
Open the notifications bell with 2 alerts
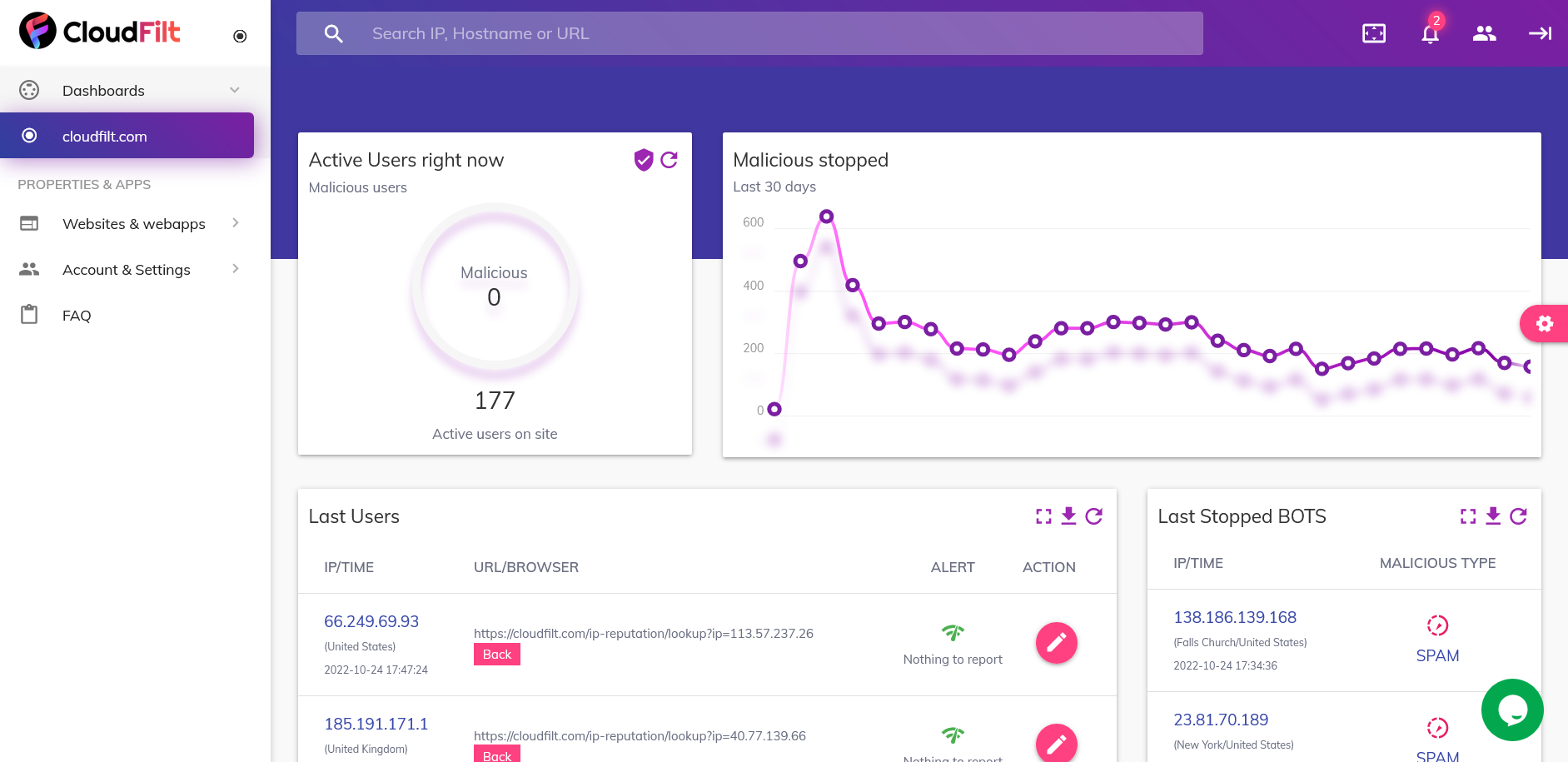click(x=1429, y=33)
